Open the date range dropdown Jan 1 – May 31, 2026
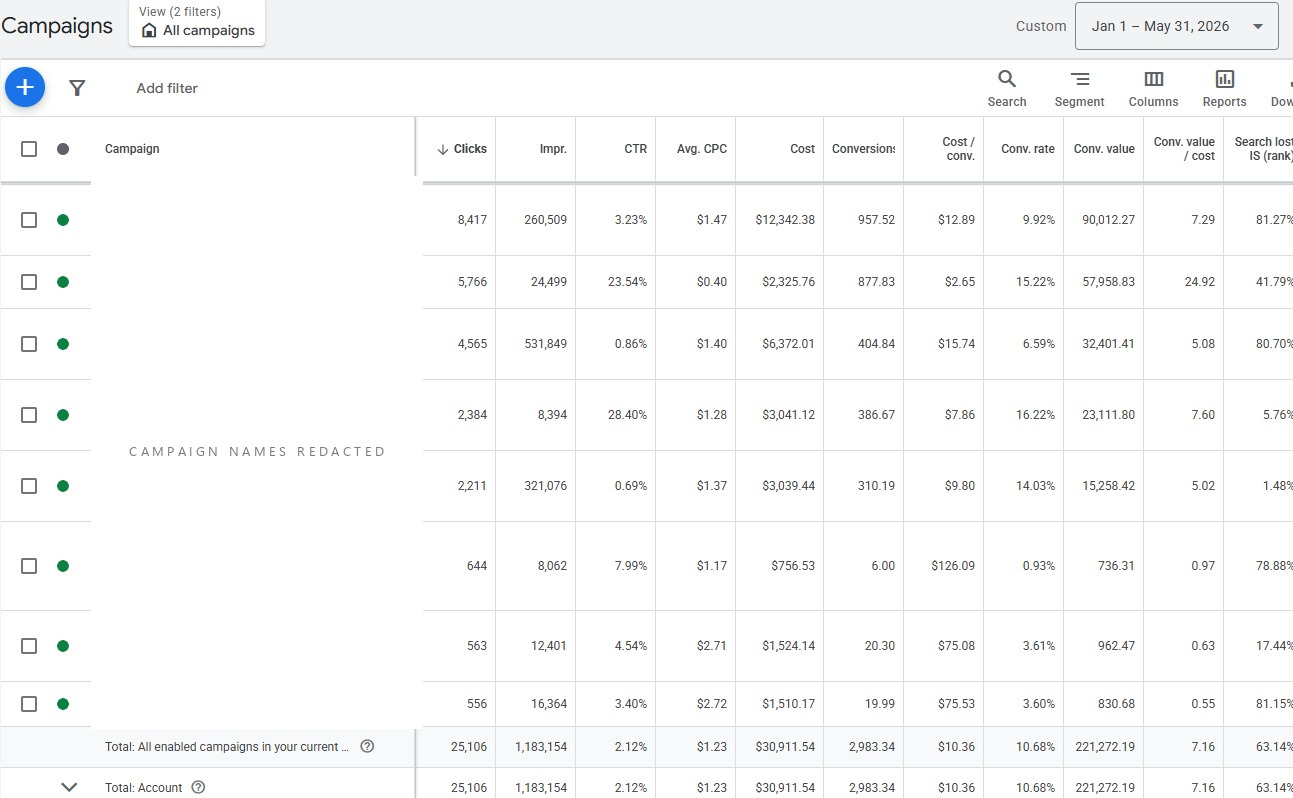1293x798 pixels. [1177, 26]
